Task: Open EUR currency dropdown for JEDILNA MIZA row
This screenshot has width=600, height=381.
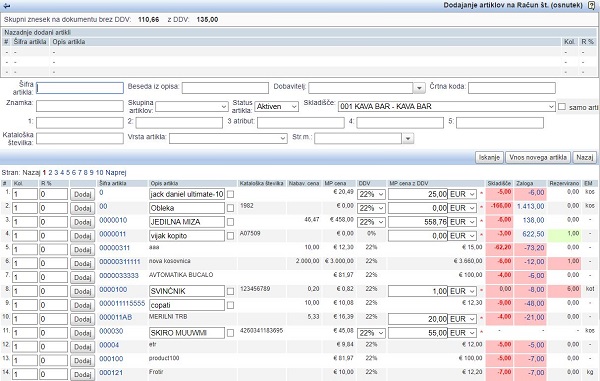Action: point(462,222)
